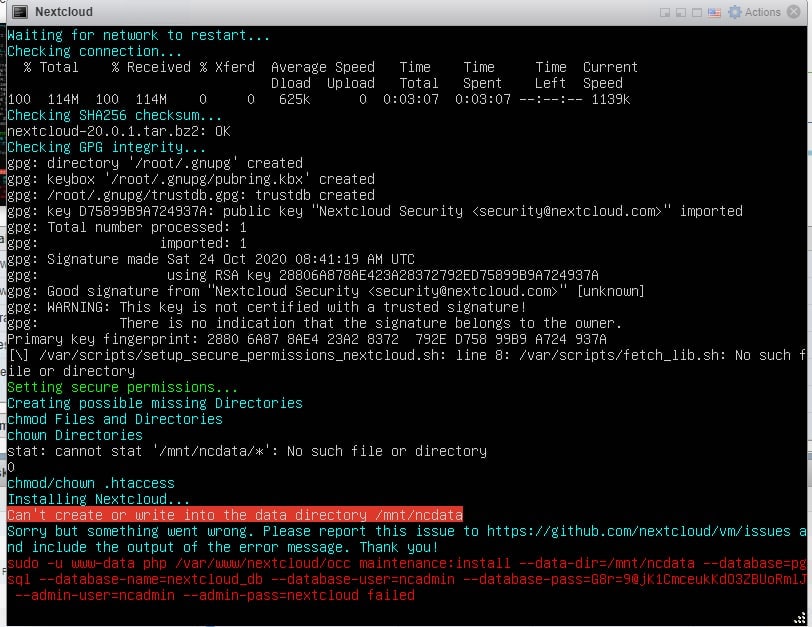
Task: Click the 'gpg: Total number processed: 1' line
Action: click(x=127, y=227)
